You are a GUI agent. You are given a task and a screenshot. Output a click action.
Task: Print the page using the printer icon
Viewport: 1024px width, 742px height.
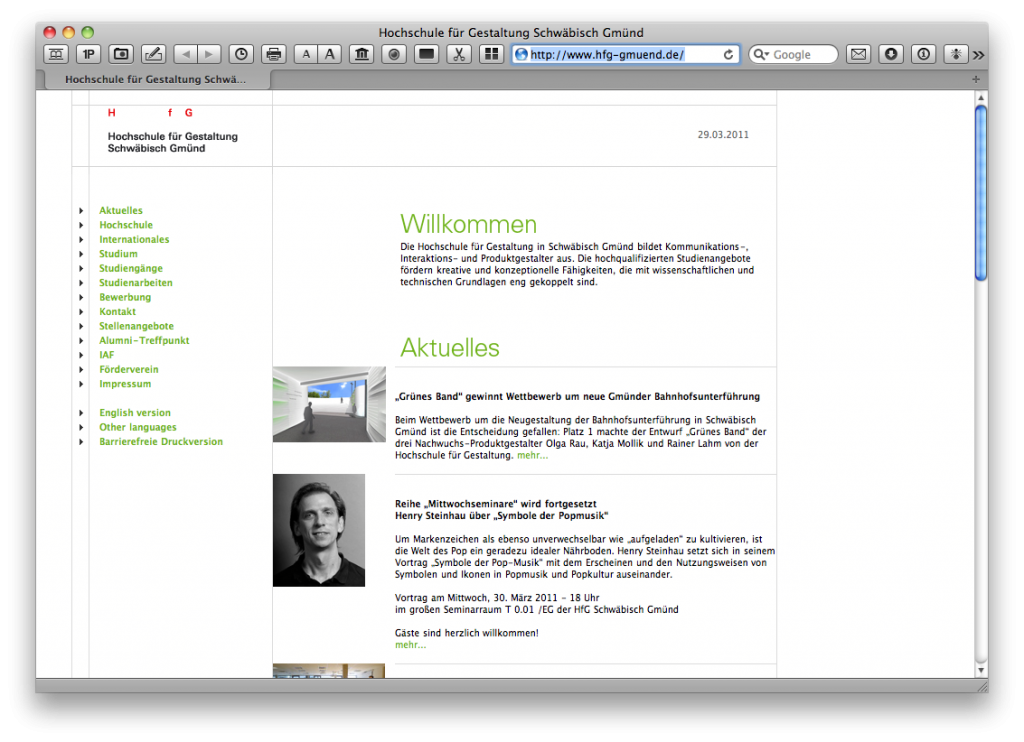click(x=274, y=54)
